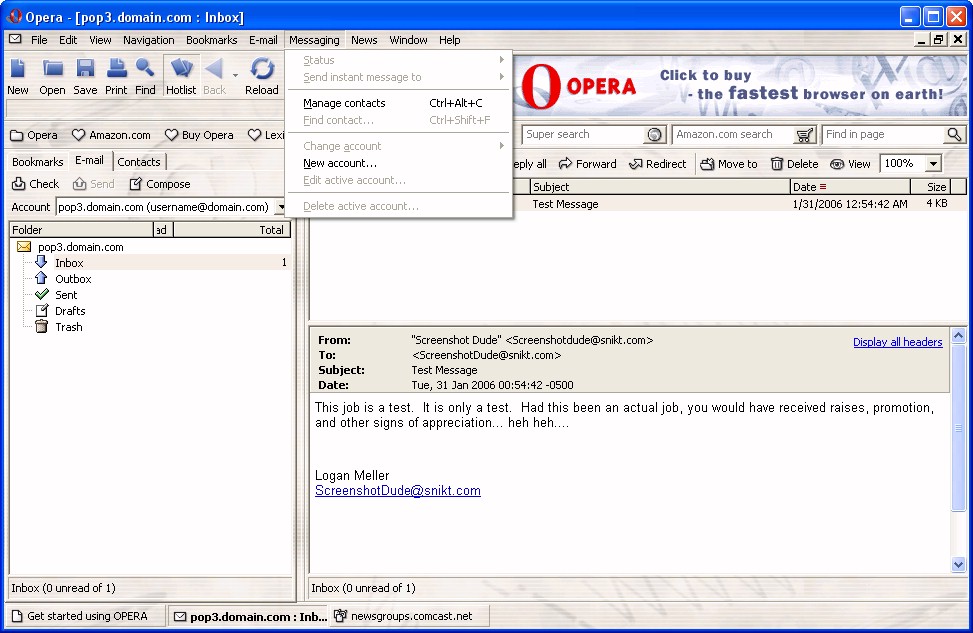Open the Buy Opera personal bar bookmark

coord(199,135)
